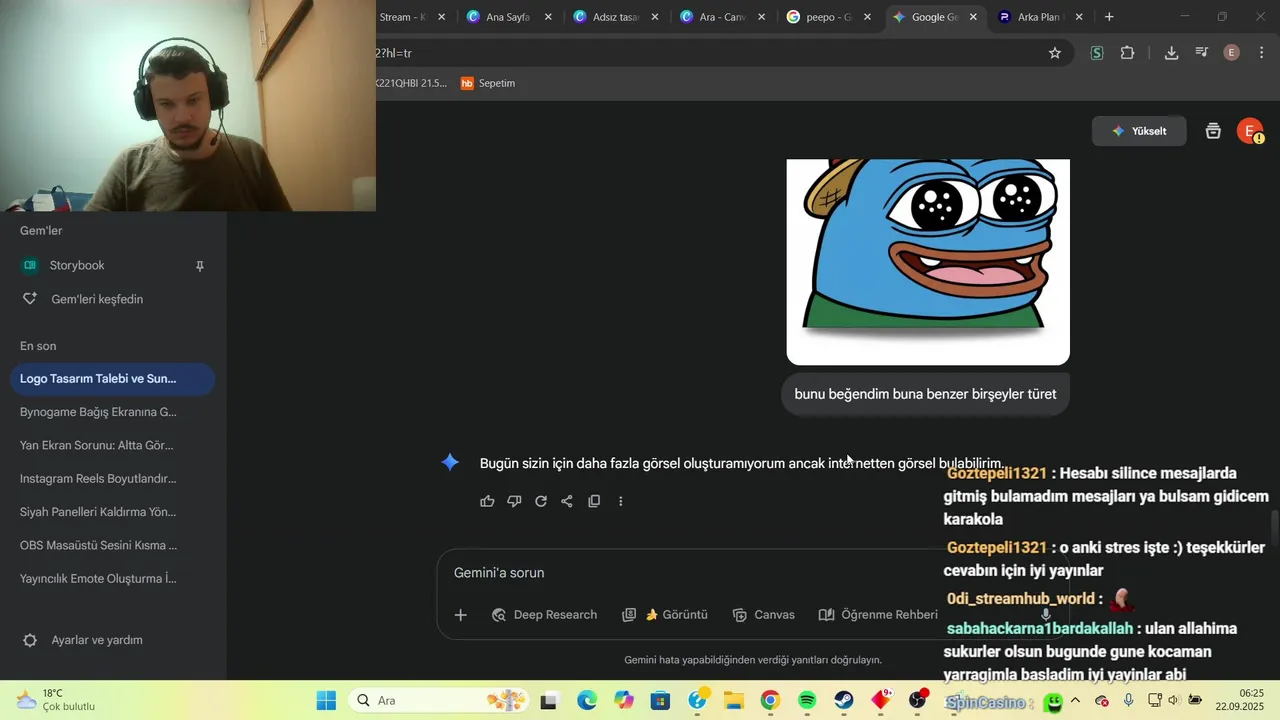
Task: Switch to the Stream tab
Action: [402, 17]
